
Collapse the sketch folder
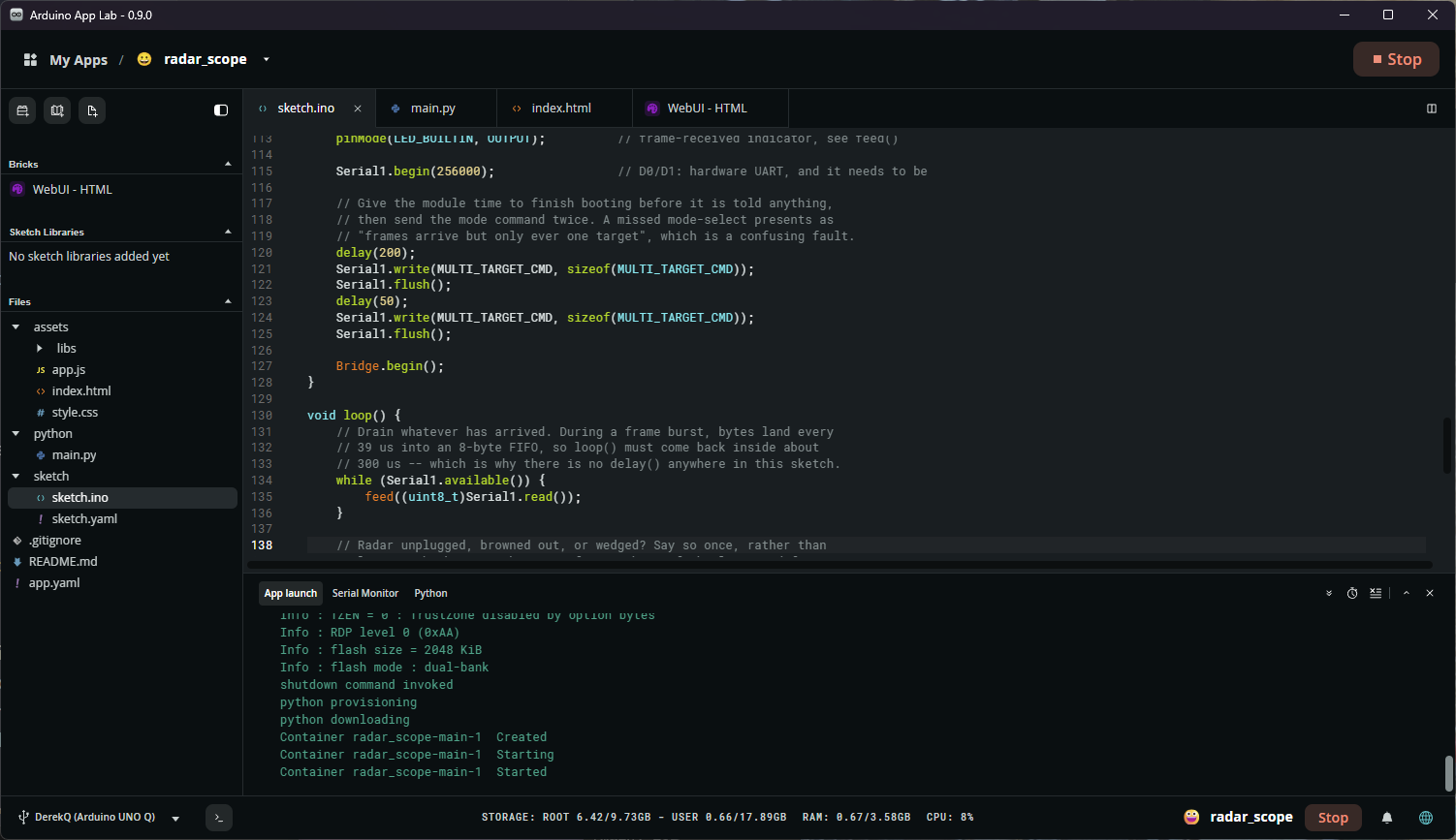point(16,477)
